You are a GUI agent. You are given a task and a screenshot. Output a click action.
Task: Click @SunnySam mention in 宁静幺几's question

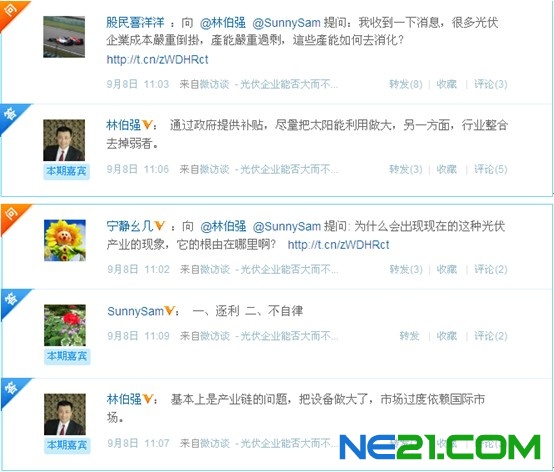[x=287, y=226]
